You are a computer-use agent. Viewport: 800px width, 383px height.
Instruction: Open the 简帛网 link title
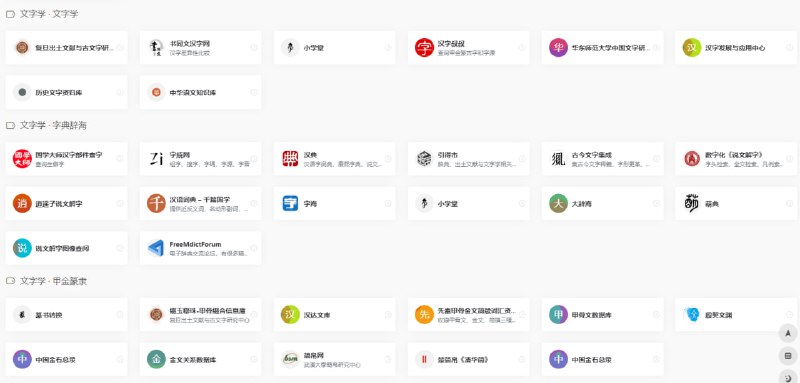point(314,355)
